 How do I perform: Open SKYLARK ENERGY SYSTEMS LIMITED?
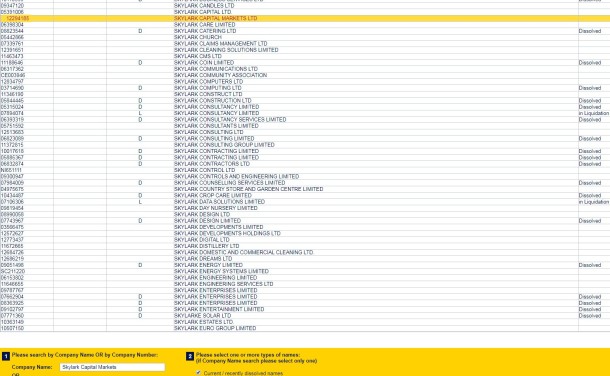[221, 271]
